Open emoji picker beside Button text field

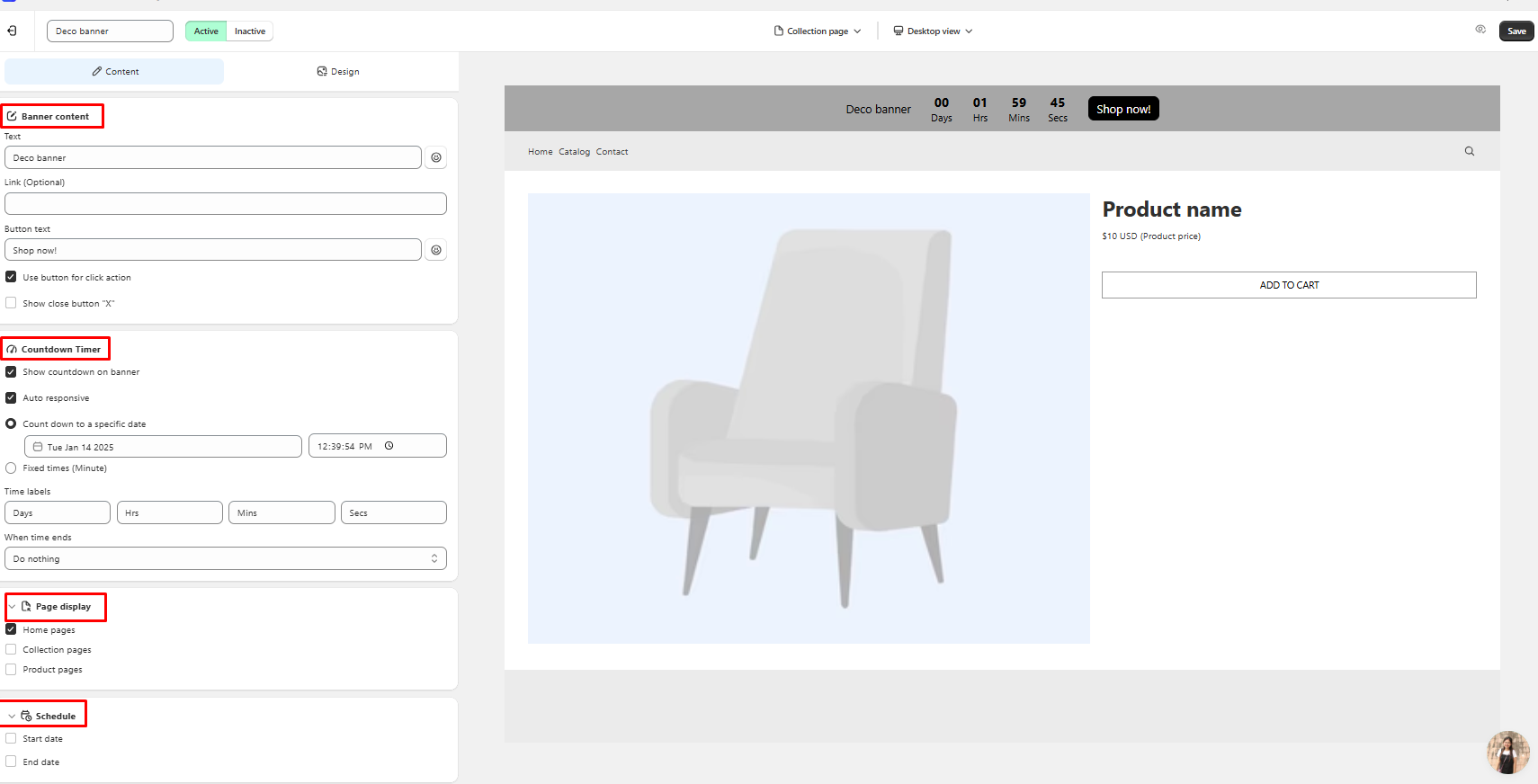click(x=436, y=250)
